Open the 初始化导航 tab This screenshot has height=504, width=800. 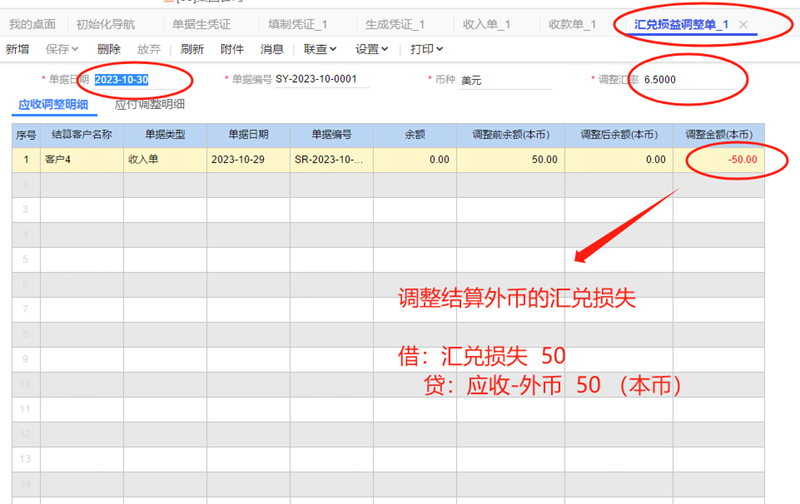106,24
